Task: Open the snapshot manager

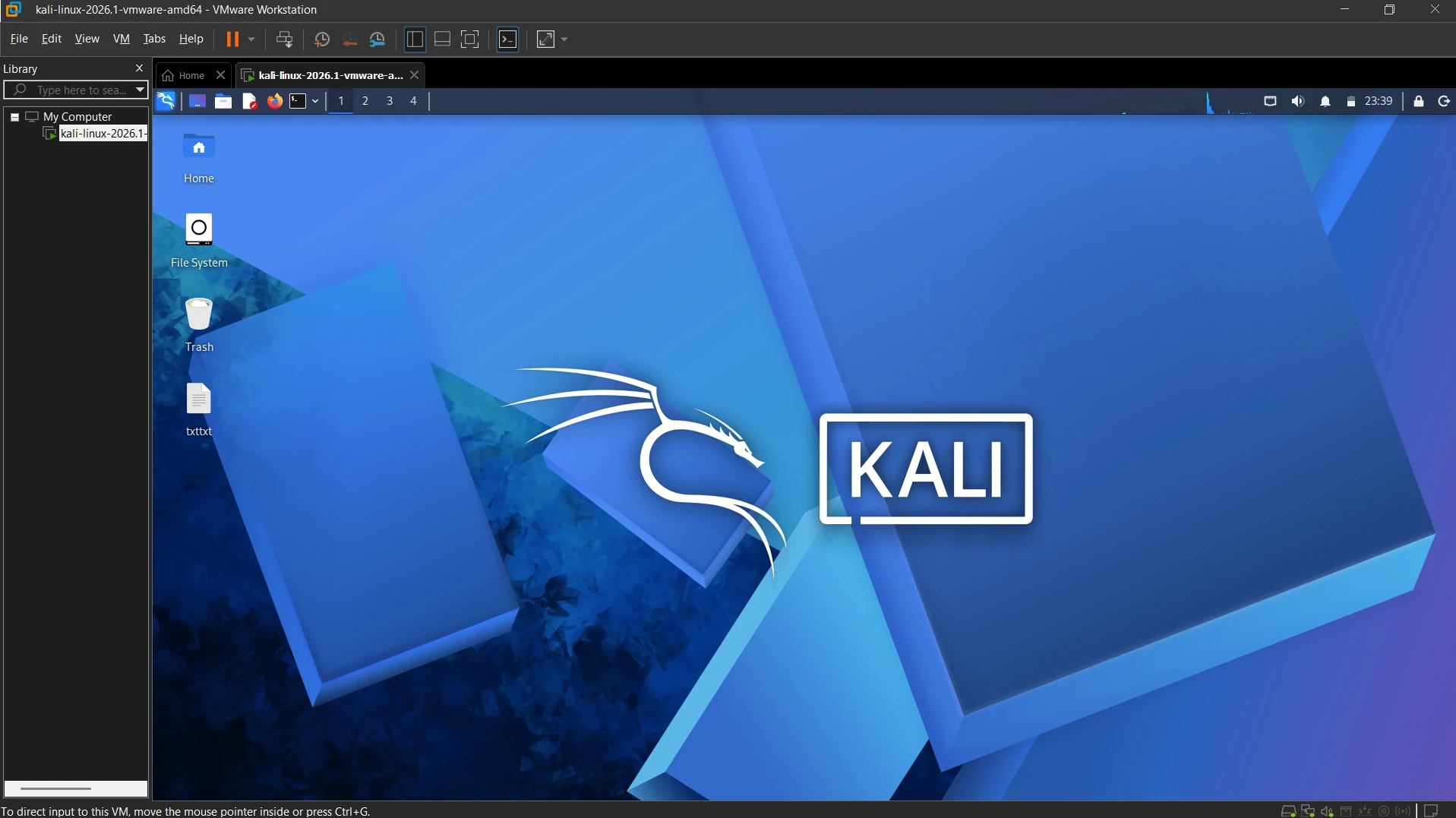Action: [x=377, y=39]
